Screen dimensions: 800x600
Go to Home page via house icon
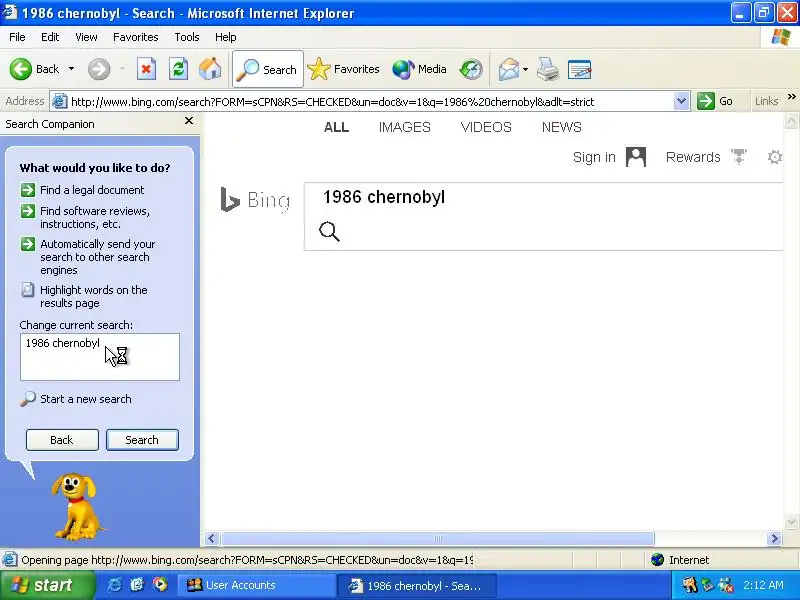pos(210,69)
